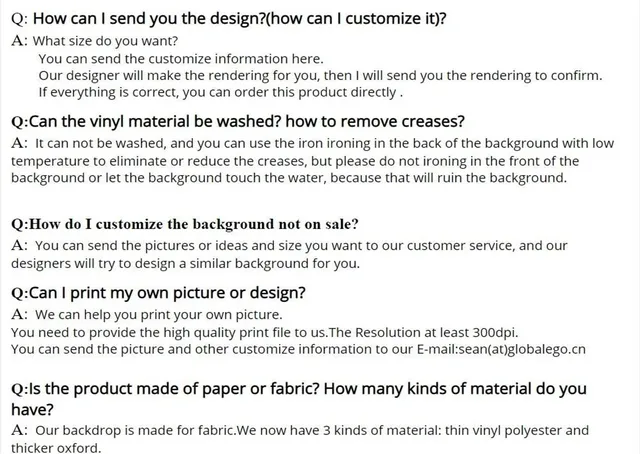Click 'You can send the customize information here.'
The image size is (640, 454).
(x=181, y=59)
